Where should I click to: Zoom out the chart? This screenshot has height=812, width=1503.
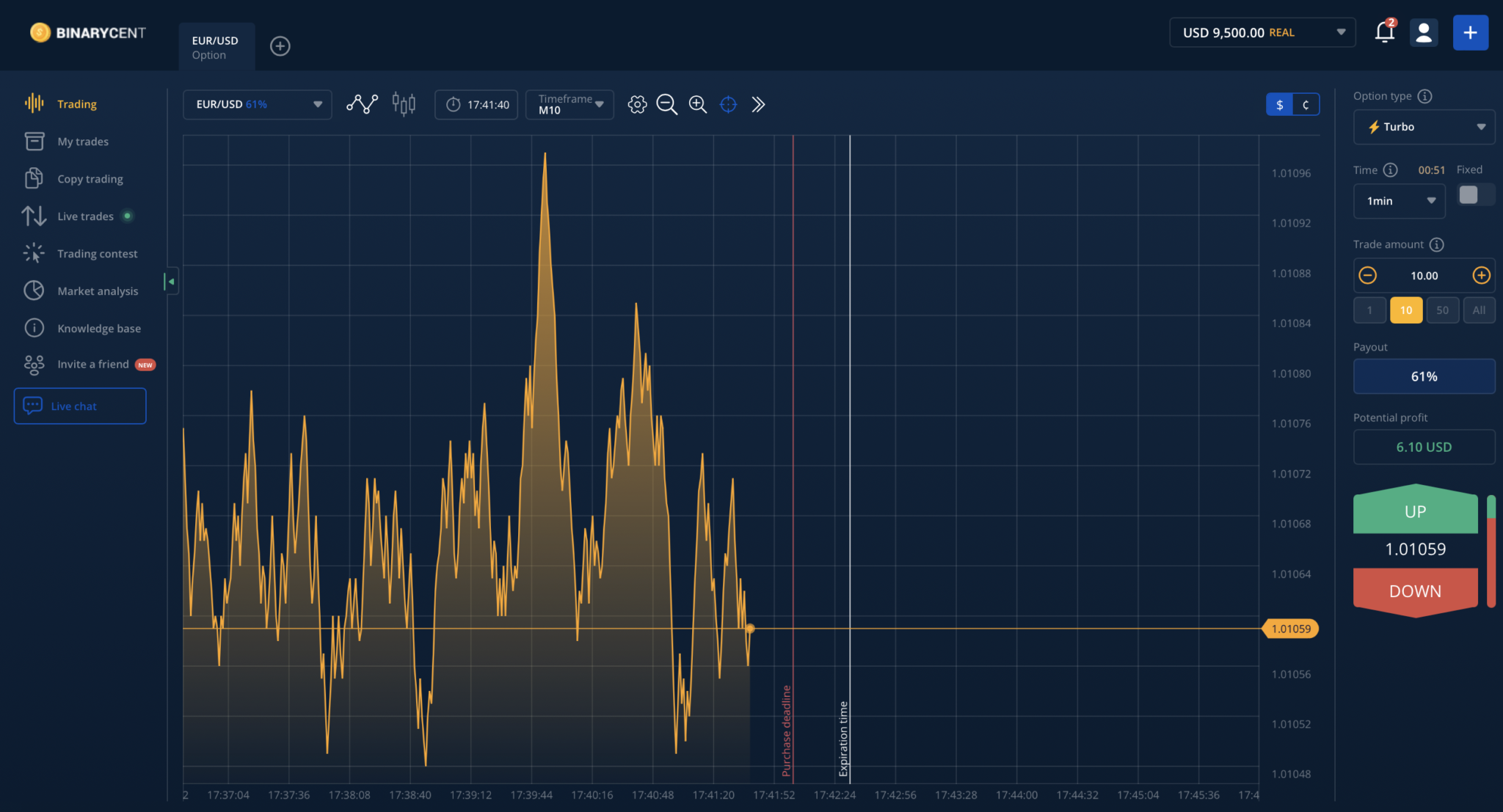click(x=666, y=104)
